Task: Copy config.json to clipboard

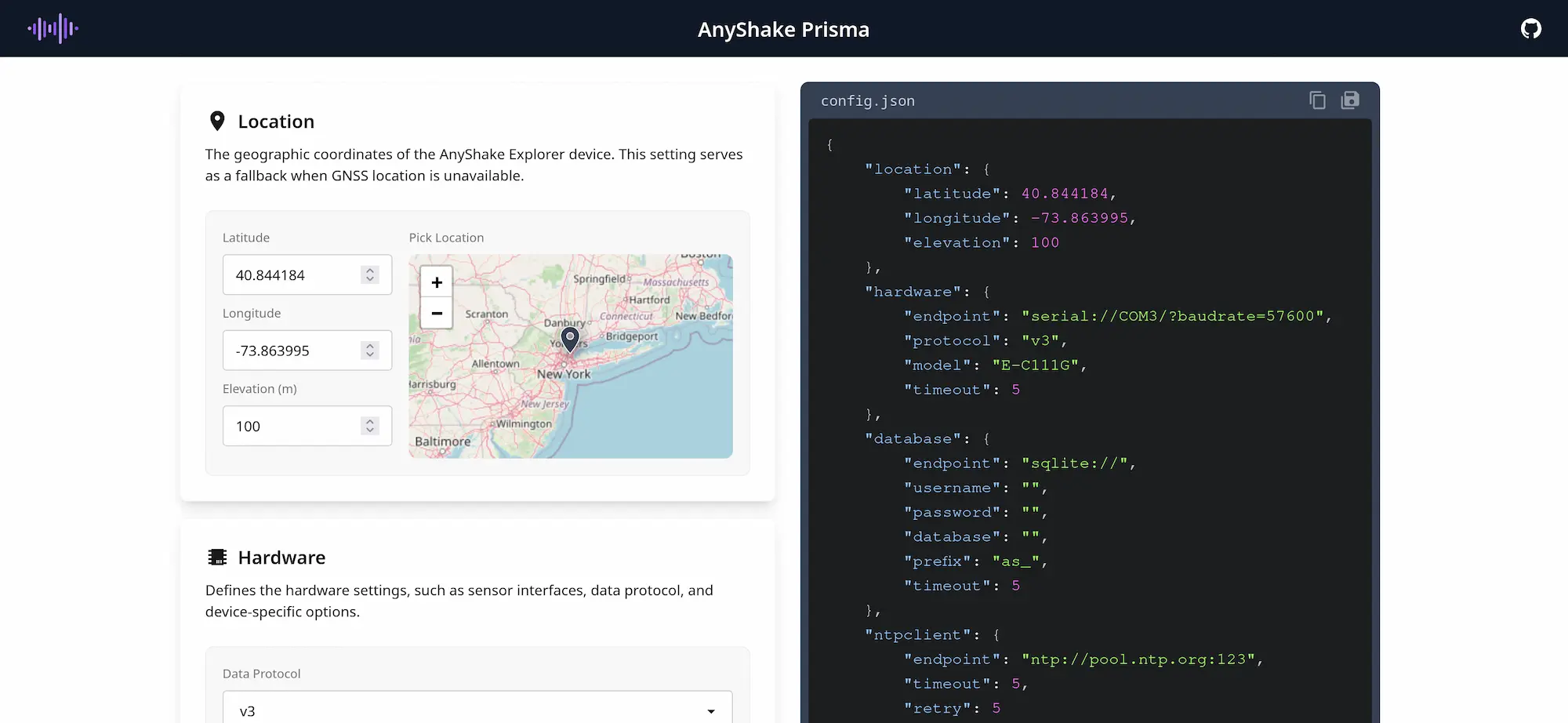Action: pyautogui.click(x=1317, y=100)
